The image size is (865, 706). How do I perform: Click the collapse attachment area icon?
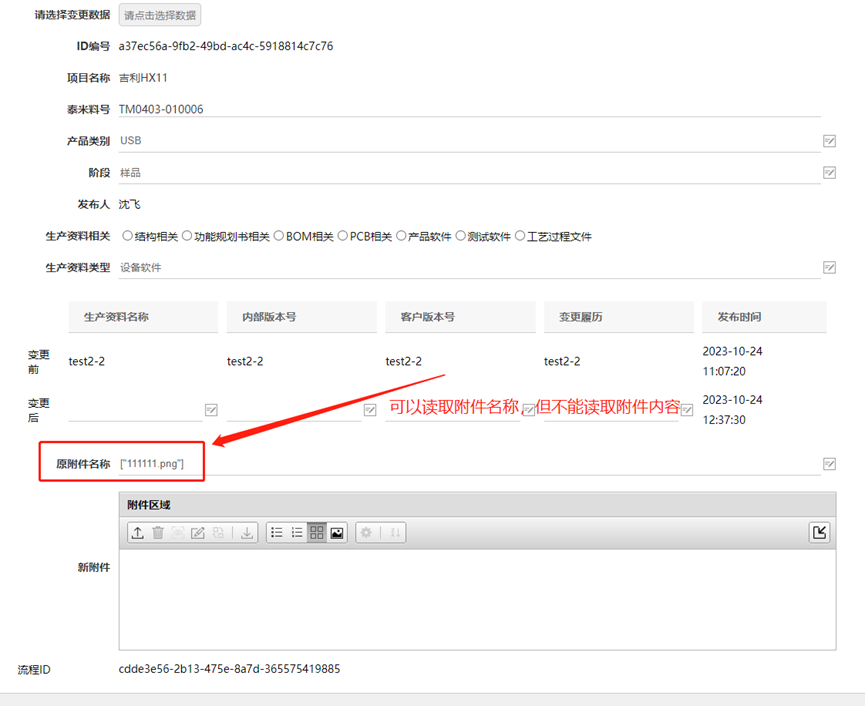819,532
